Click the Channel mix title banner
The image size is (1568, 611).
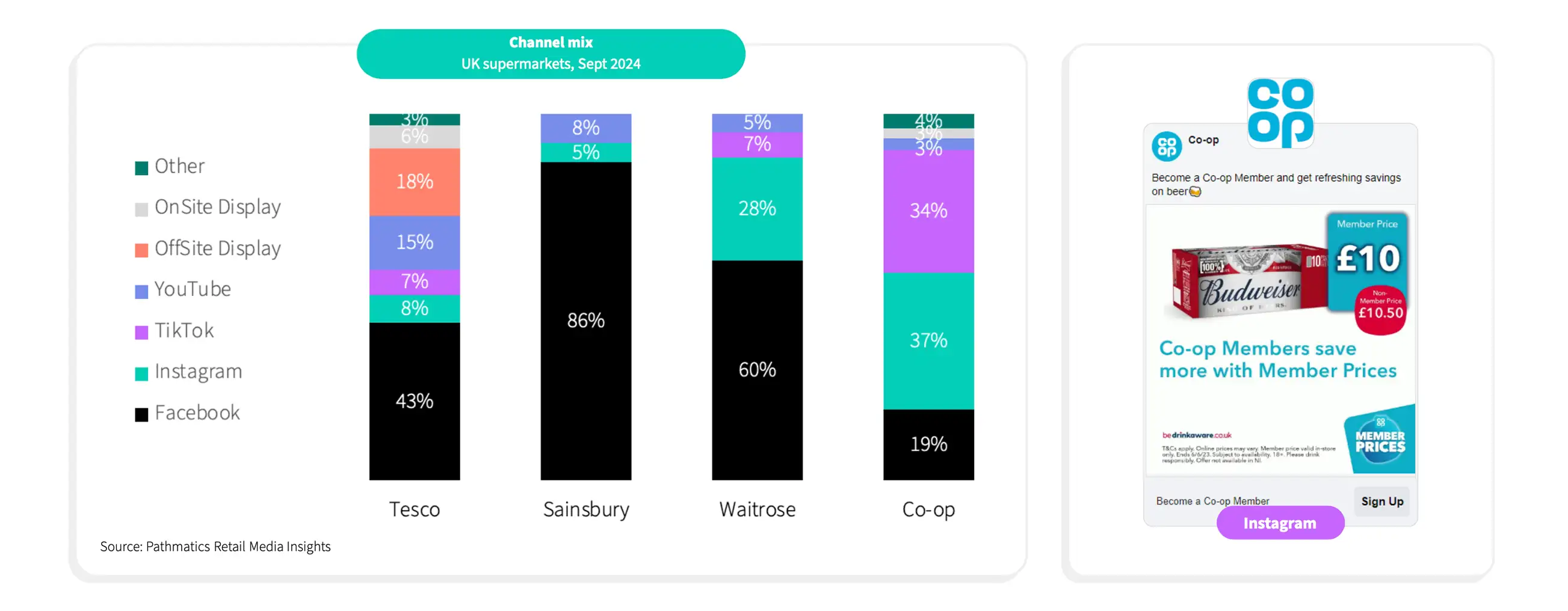(551, 54)
